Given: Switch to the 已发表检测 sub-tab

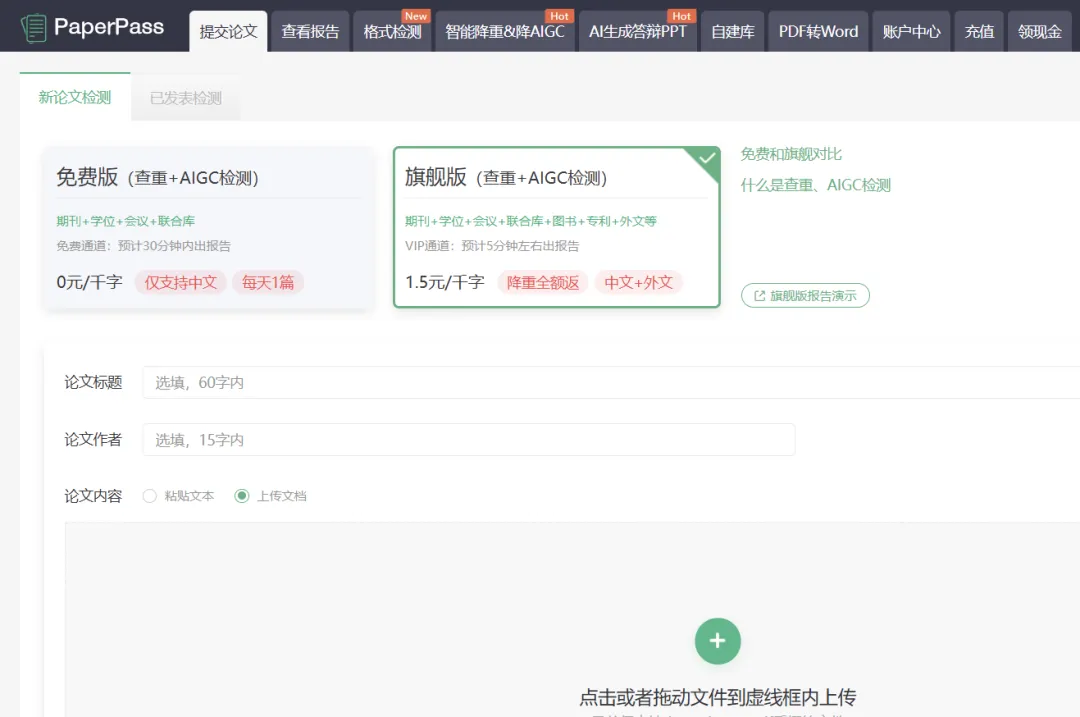Looking at the screenshot, I should coord(186,98).
